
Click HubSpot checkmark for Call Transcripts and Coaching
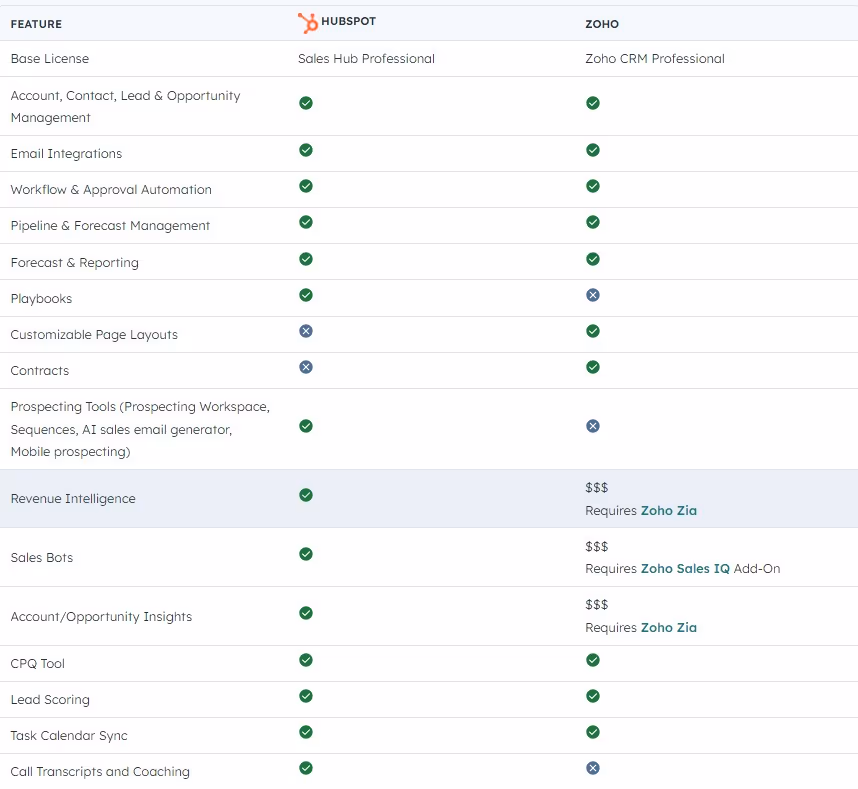306,768
